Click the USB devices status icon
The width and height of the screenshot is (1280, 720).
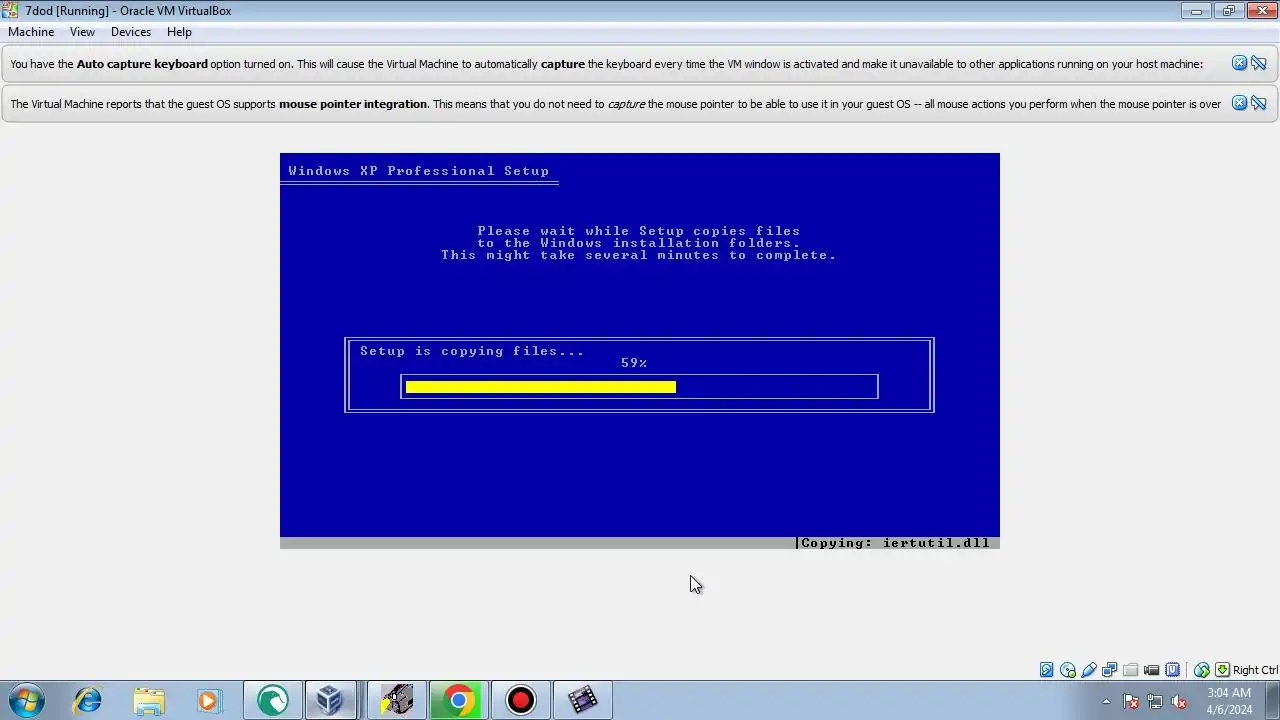coord(1089,670)
